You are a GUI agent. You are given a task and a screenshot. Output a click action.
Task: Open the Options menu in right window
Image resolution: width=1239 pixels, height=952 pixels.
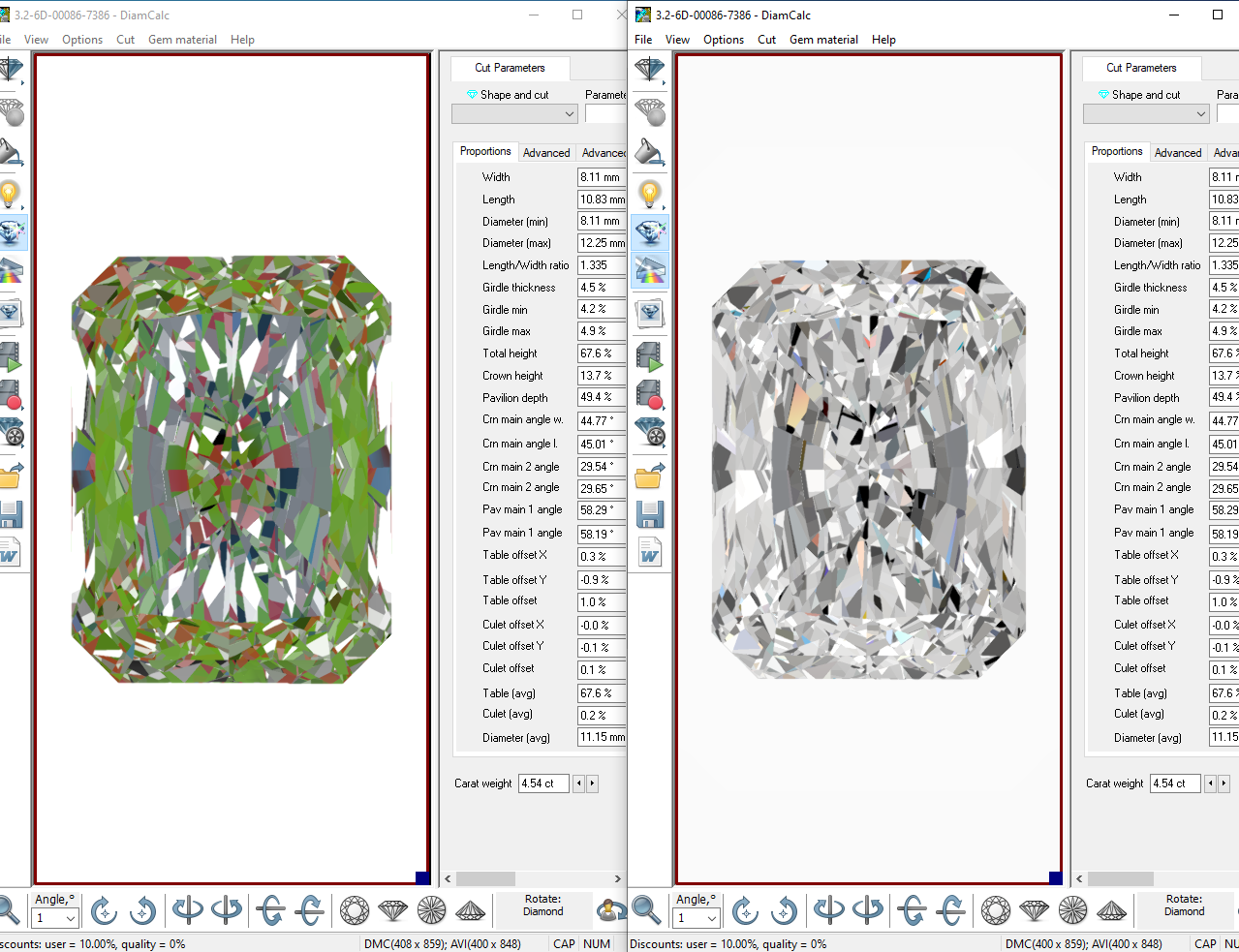click(724, 40)
